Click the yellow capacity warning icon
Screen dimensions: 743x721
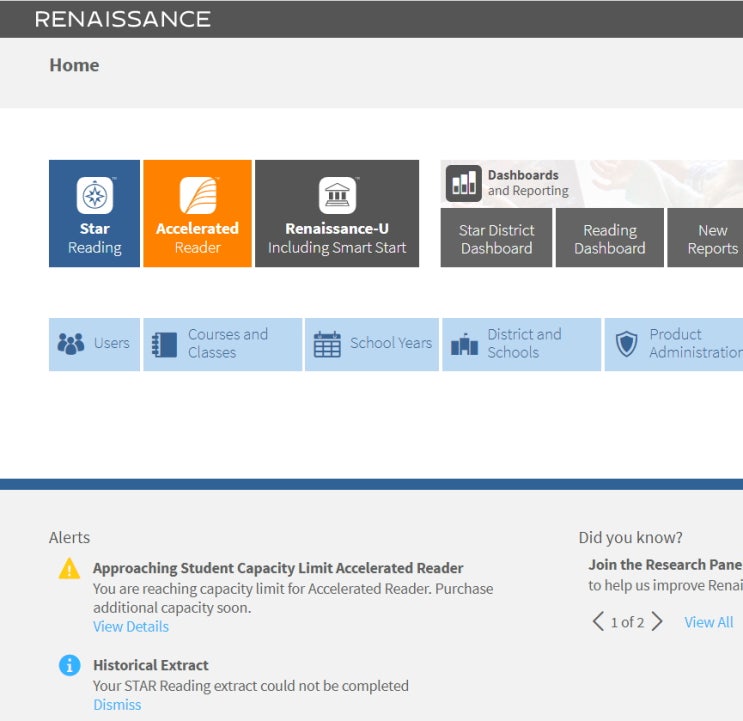[x=69, y=569]
